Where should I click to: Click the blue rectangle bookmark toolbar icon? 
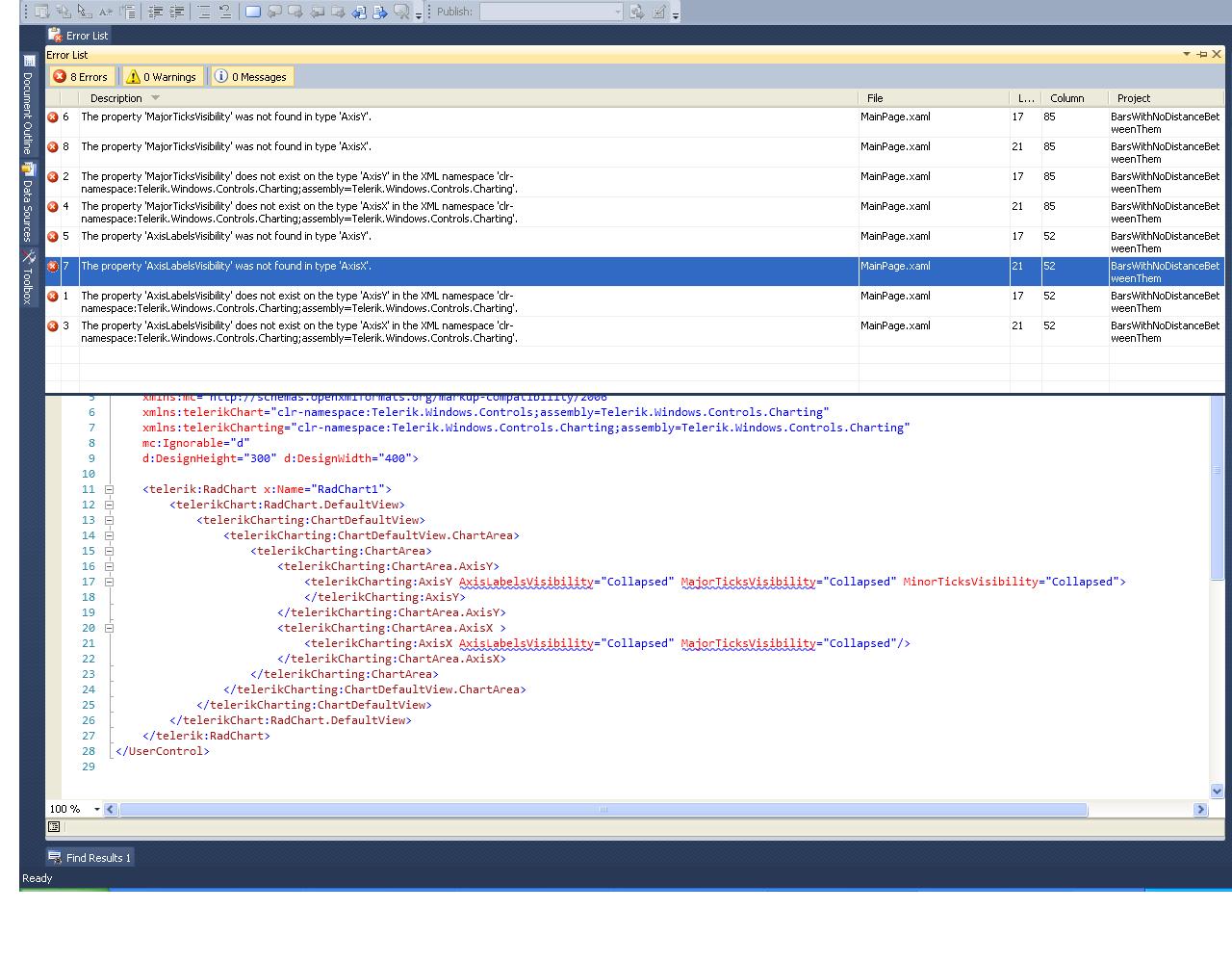(x=252, y=12)
